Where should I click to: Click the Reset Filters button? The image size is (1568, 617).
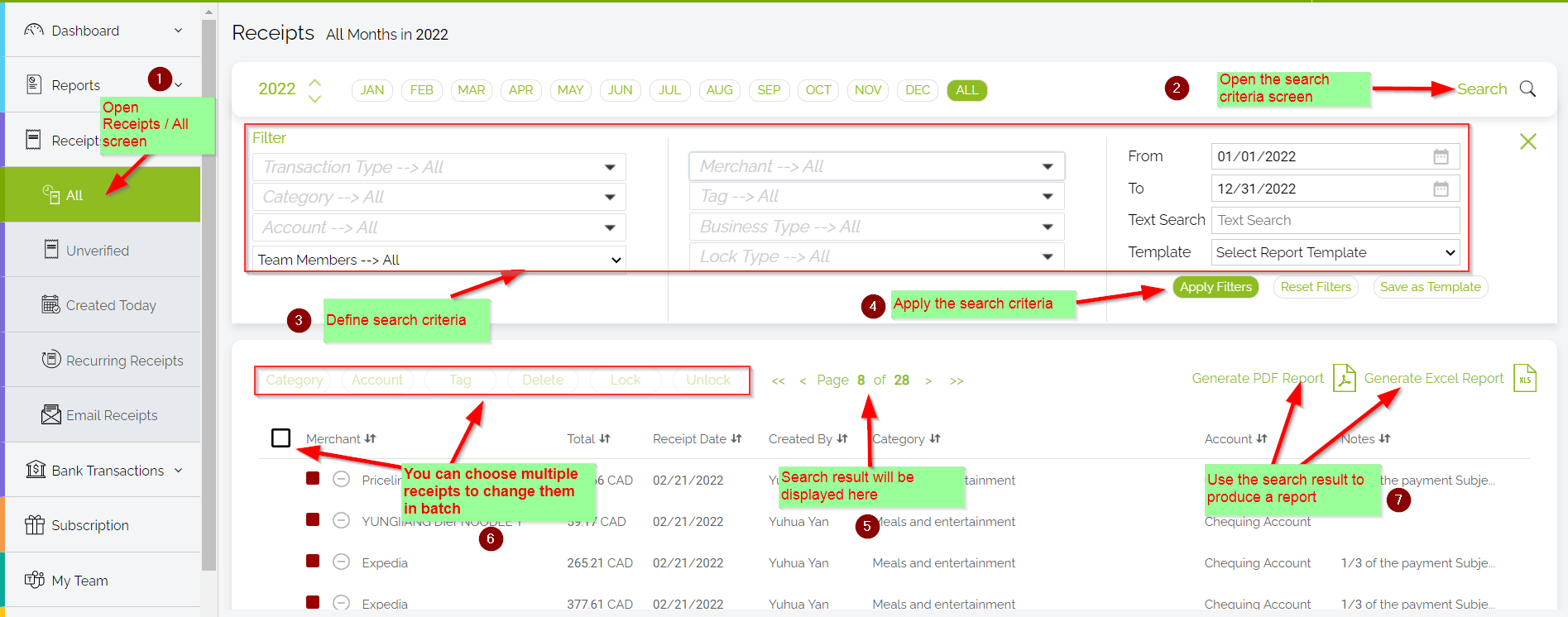(x=1315, y=287)
